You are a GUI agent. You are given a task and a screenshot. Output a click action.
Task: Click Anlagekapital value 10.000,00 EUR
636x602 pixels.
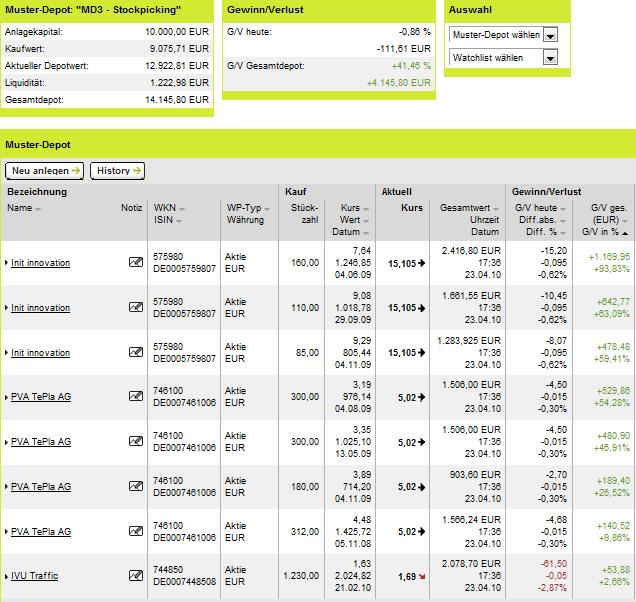coord(177,32)
